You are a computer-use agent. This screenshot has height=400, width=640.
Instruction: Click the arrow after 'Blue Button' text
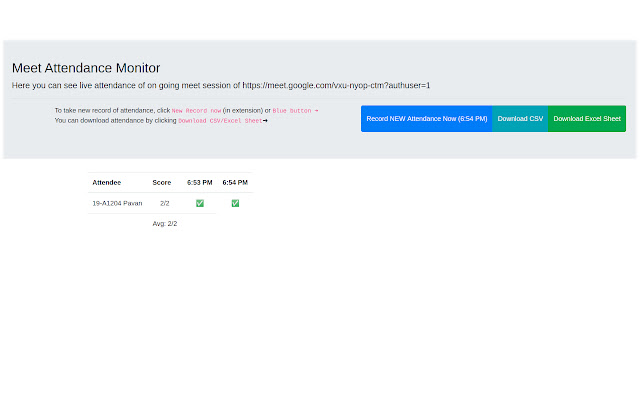coord(316,111)
